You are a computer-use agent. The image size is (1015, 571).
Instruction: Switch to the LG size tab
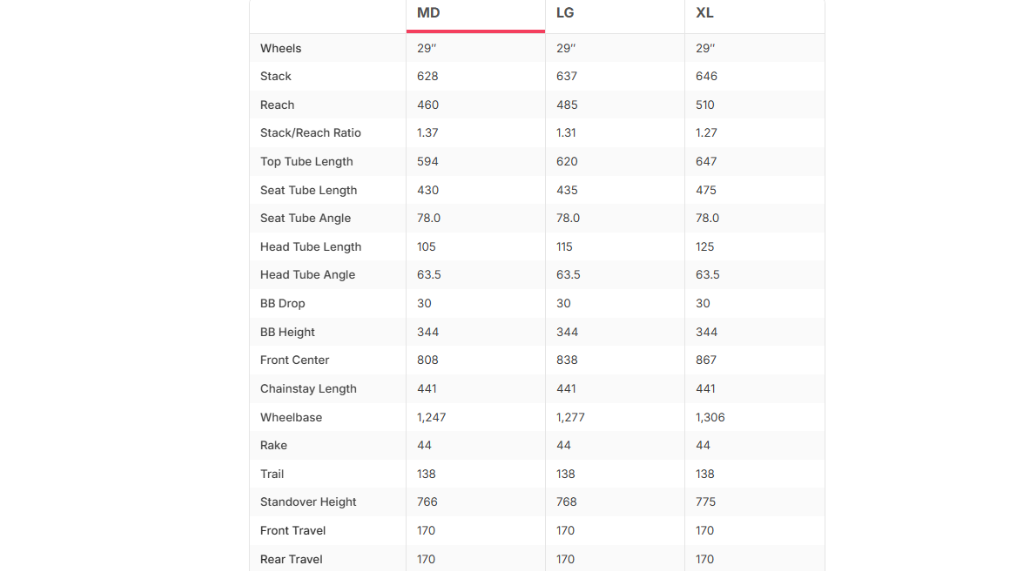pyautogui.click(x=614, y=14)
